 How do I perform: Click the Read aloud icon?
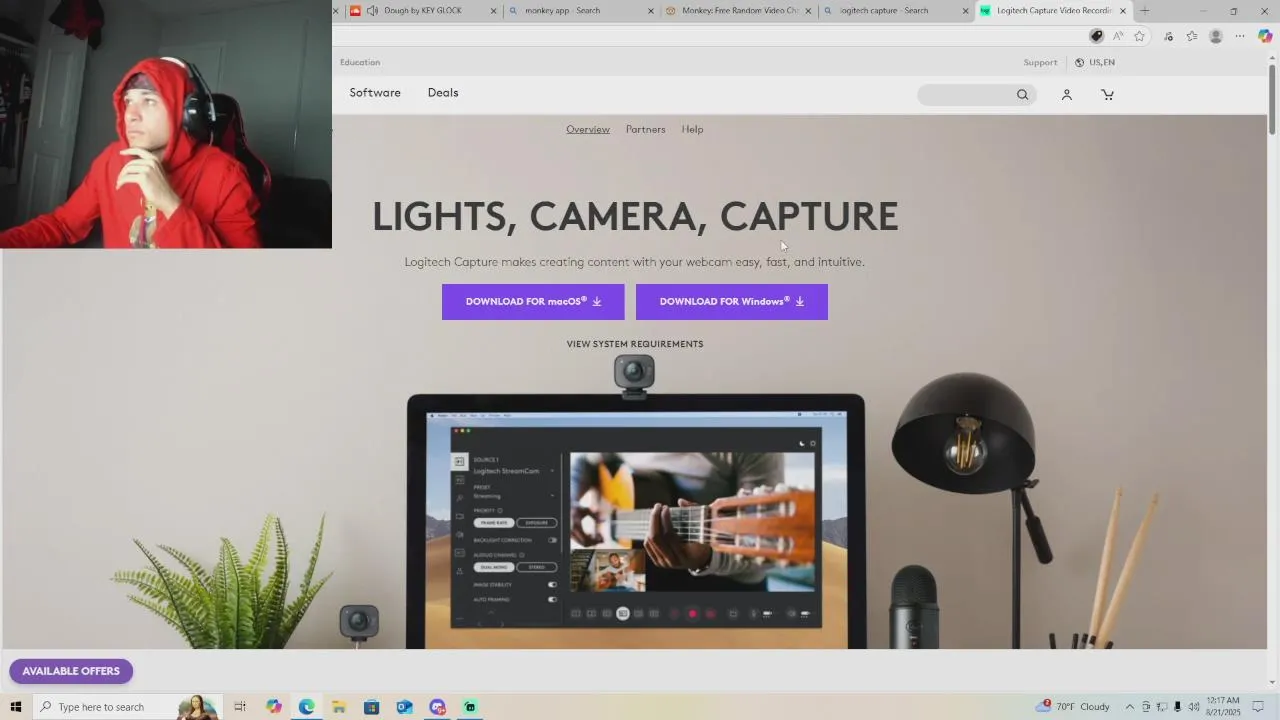pyautogui.click(x=1118, y=36)
